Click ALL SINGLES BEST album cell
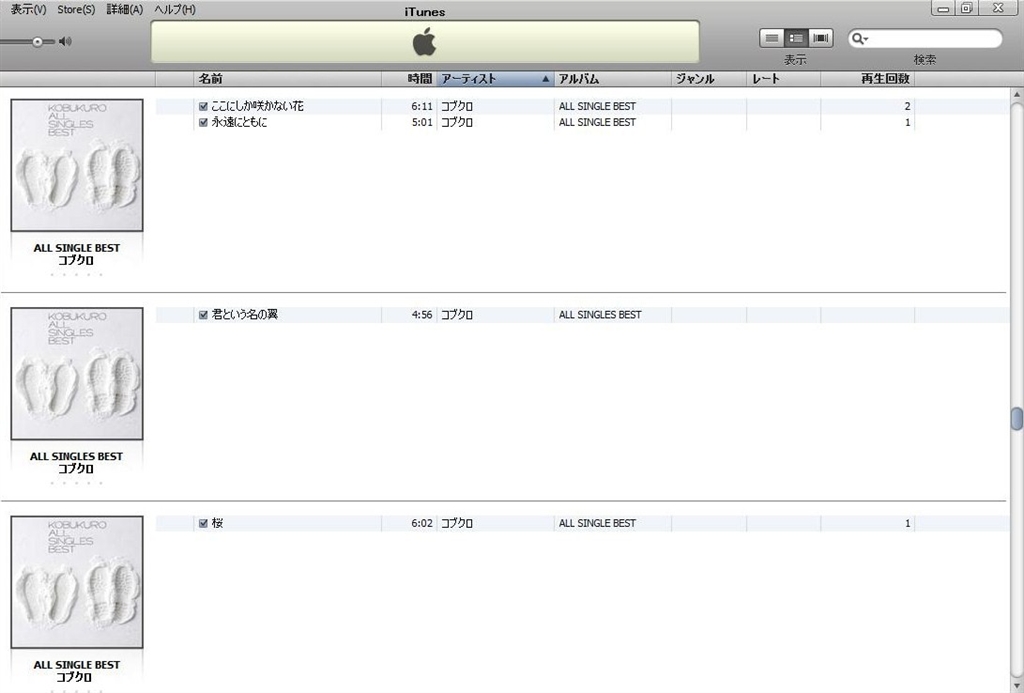Screen dimensions: 1024x693 [600, 315]
